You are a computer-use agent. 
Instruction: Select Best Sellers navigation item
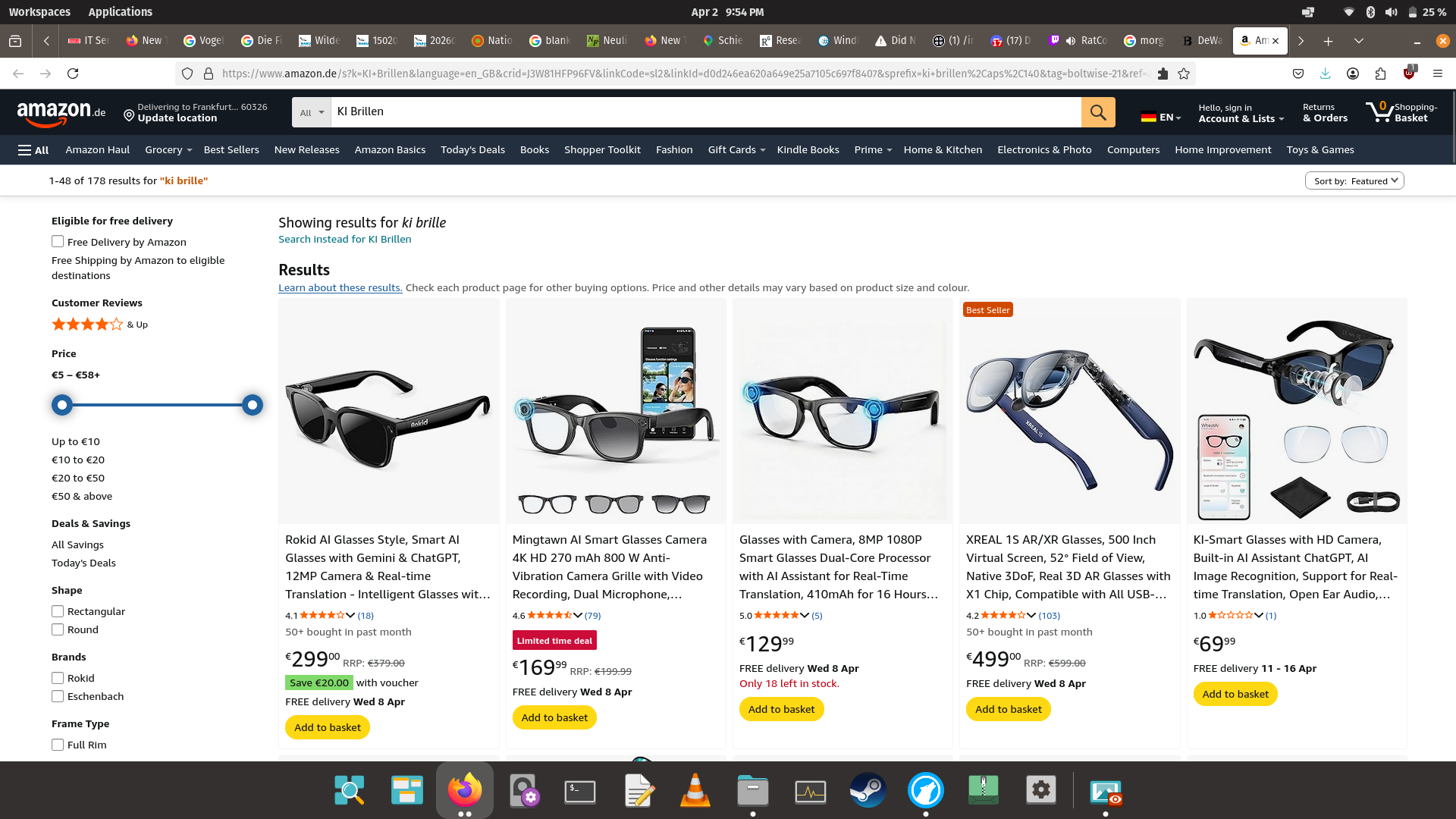tap(231, 150)
